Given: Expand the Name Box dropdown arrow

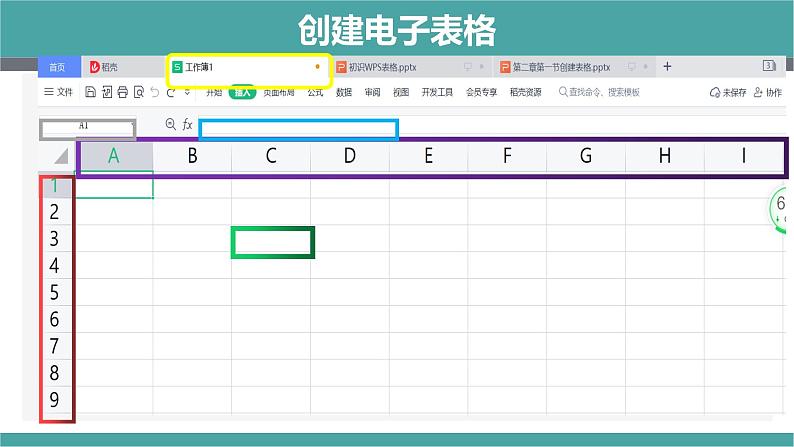Looking at the screenshot, I should 132,125.
